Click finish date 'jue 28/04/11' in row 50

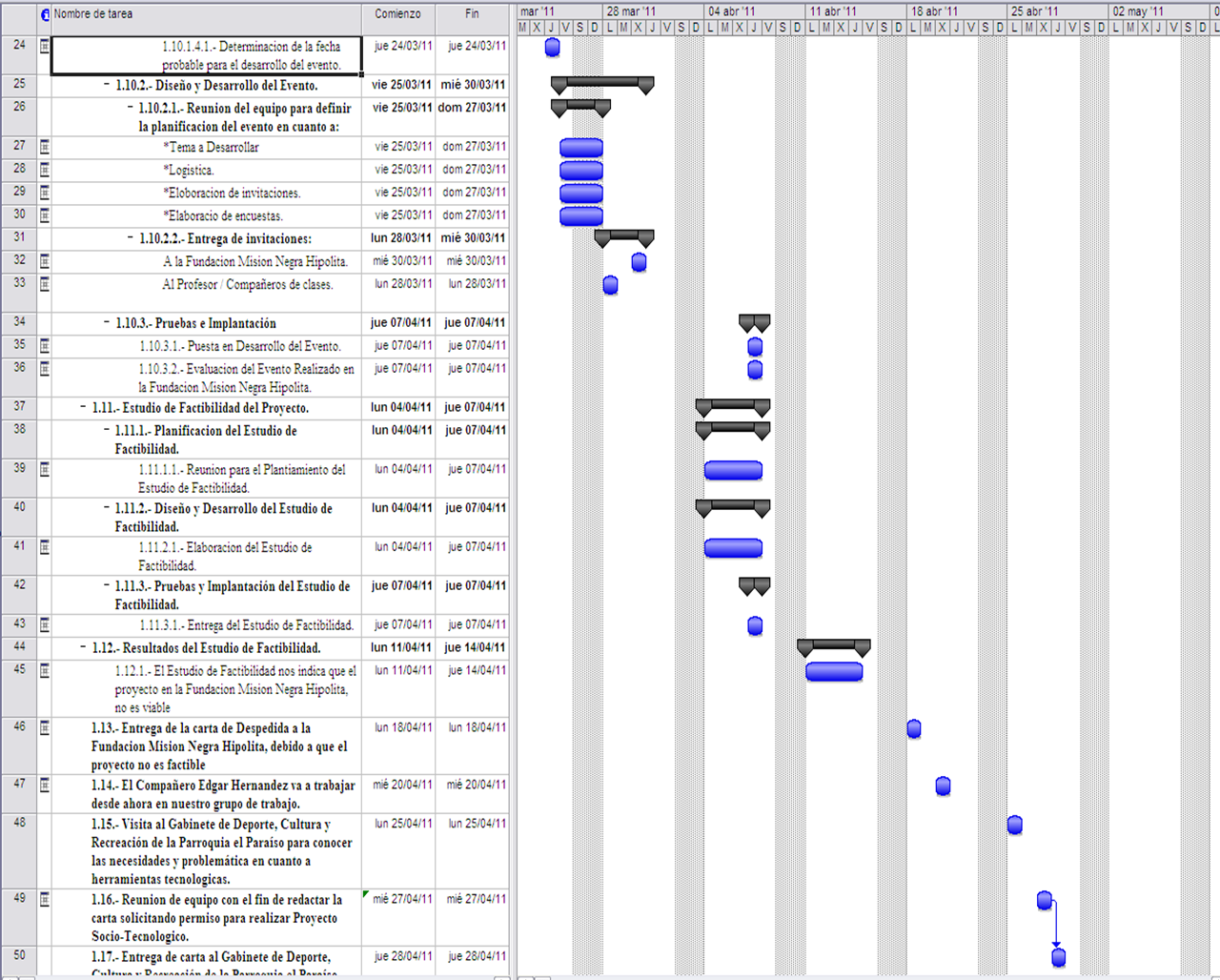478,956
